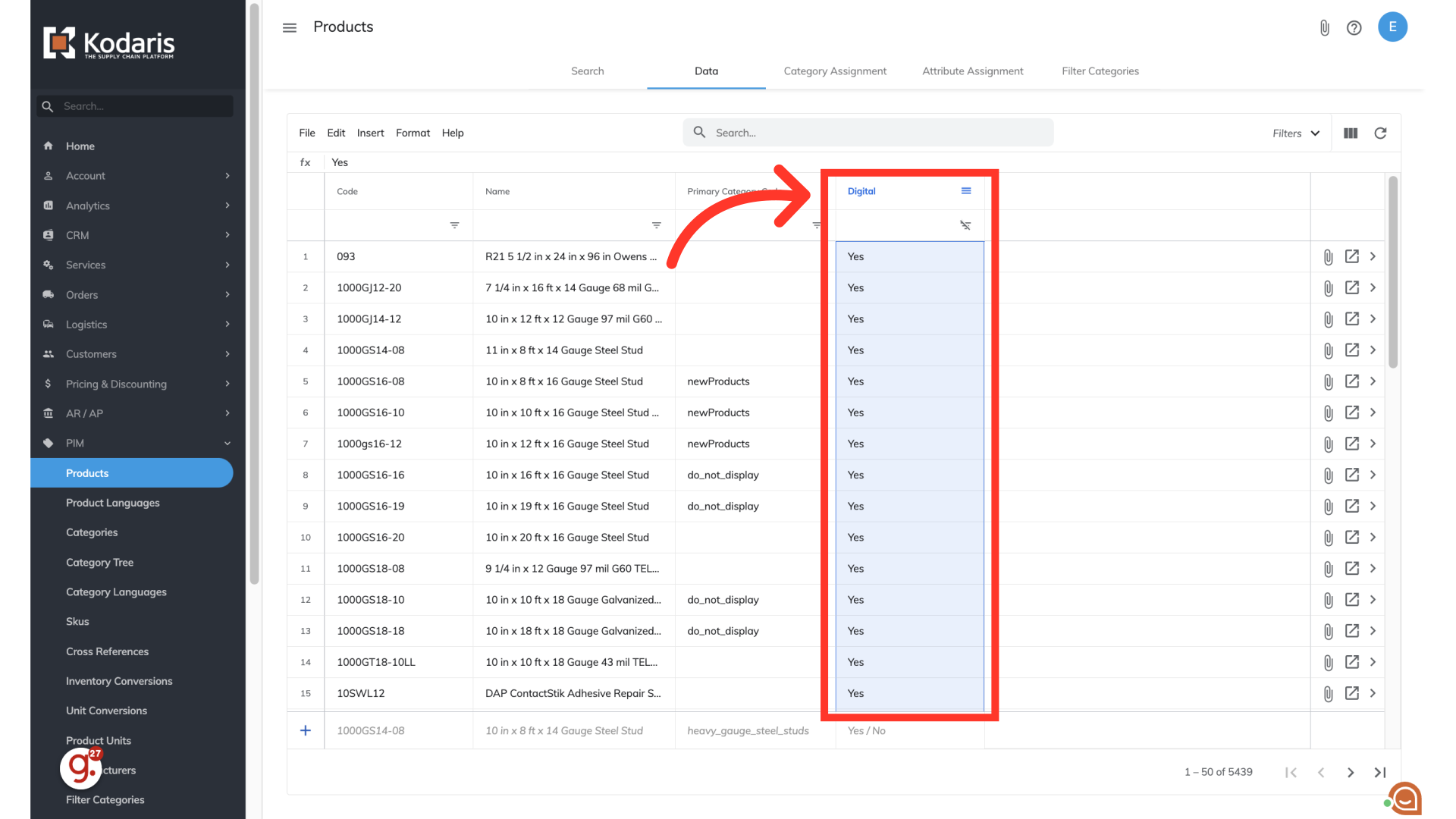
Task: Click the column chooser icon beside Filters
Action: 1351,133
